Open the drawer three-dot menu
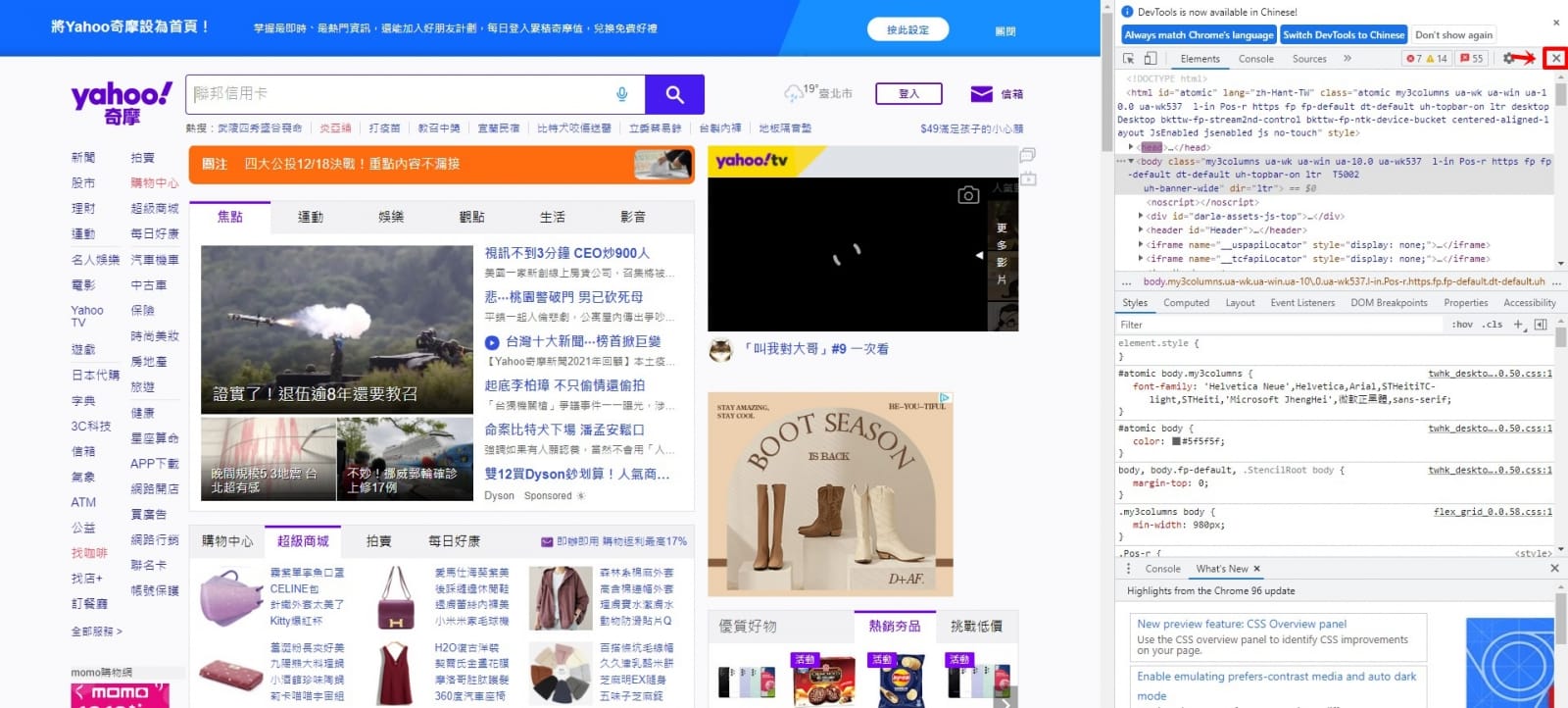Screen dimensions: 1568x708 pos(1128,569)
